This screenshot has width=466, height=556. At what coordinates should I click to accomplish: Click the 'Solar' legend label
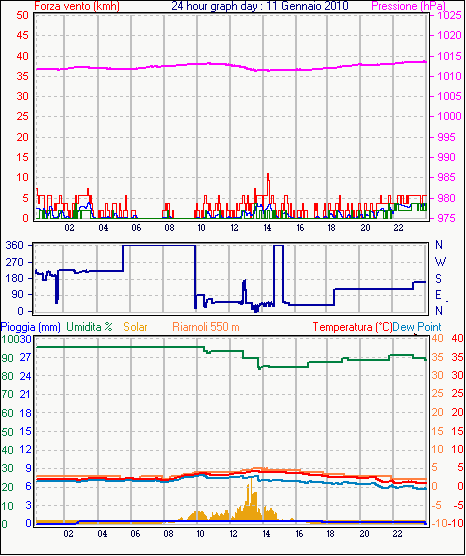(x=135, y=326)
